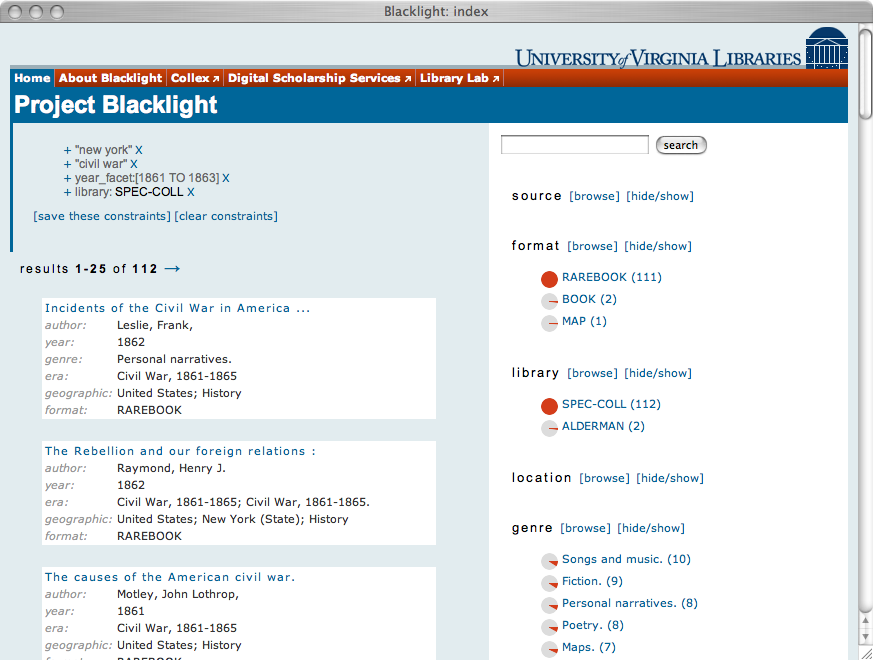Remove the library SPEC-COLL constraint
The image size is (873, 660).
tap(190, 192)
